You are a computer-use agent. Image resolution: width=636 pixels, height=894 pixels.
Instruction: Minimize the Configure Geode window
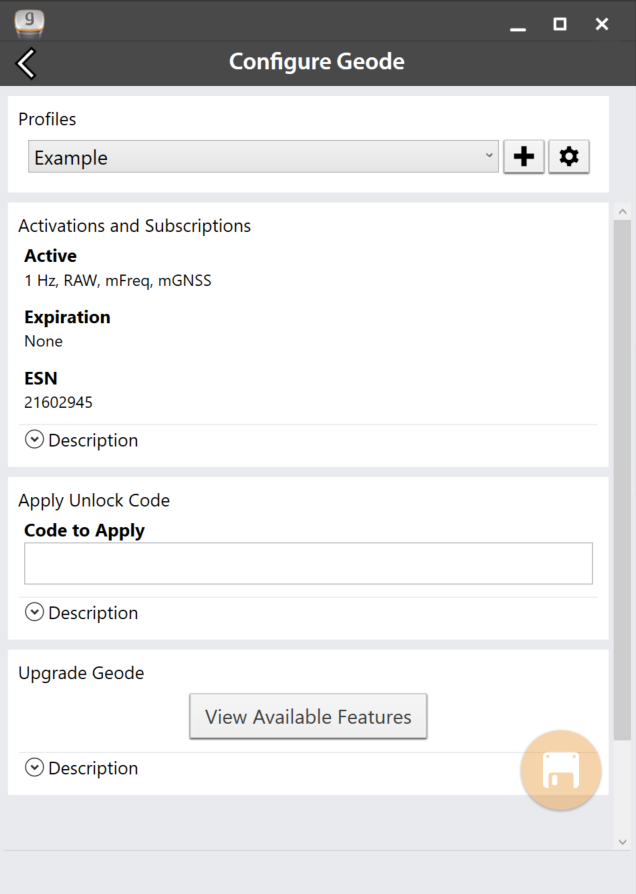click(517, 25)
